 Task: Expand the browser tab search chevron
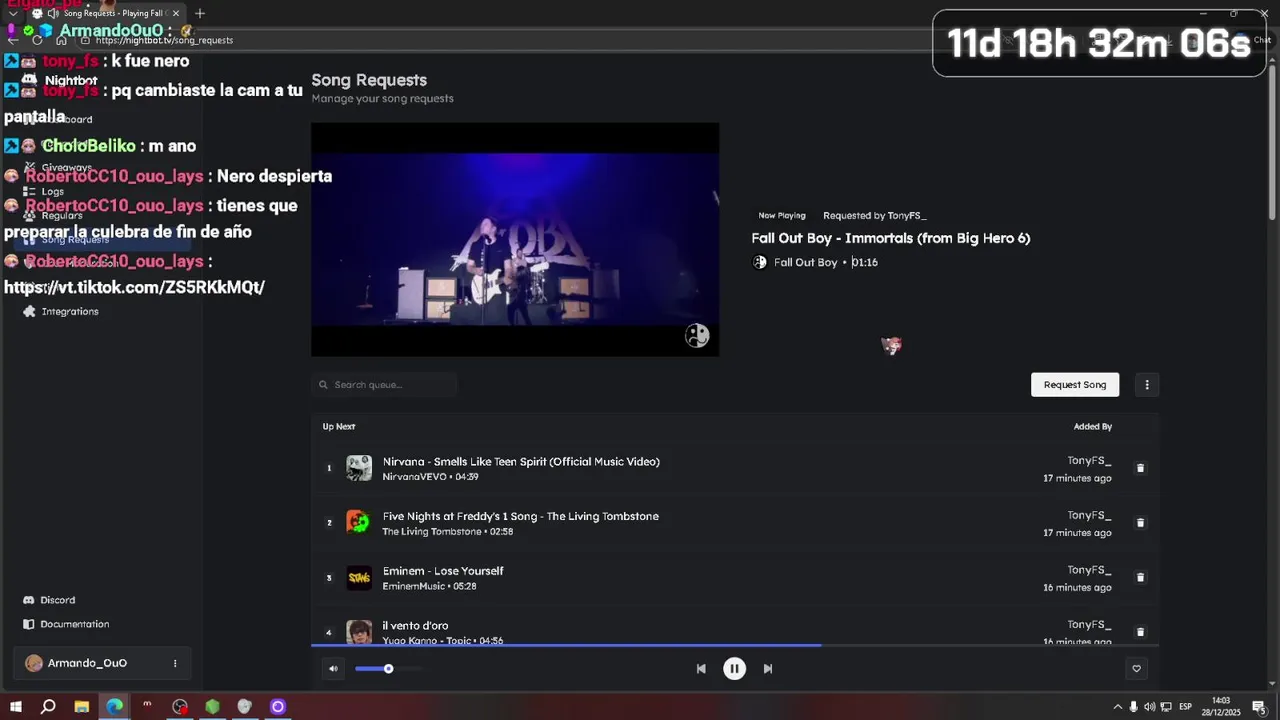click(x=12, y=13)
